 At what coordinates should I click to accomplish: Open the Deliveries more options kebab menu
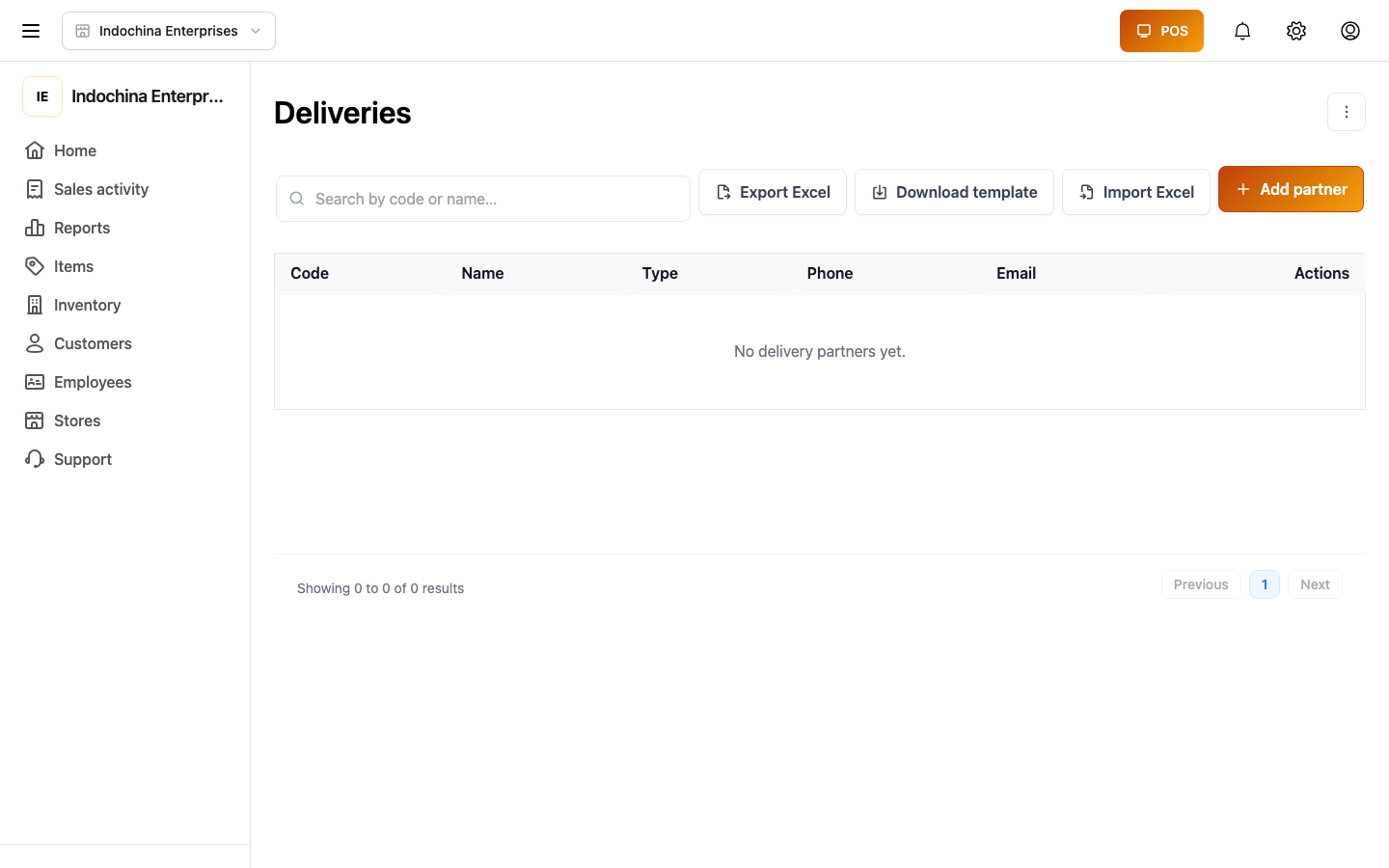1347,112
